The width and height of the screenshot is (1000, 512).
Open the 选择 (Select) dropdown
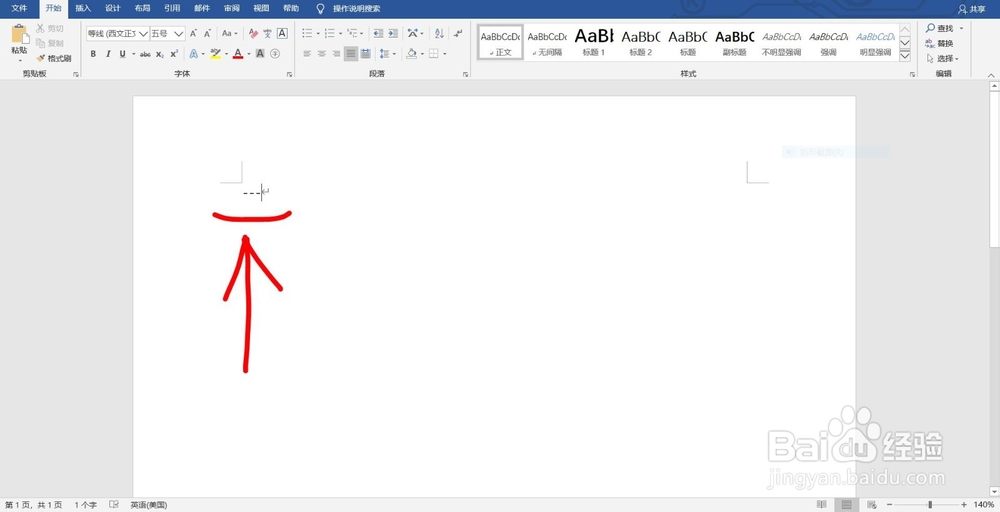coord(943,59)
